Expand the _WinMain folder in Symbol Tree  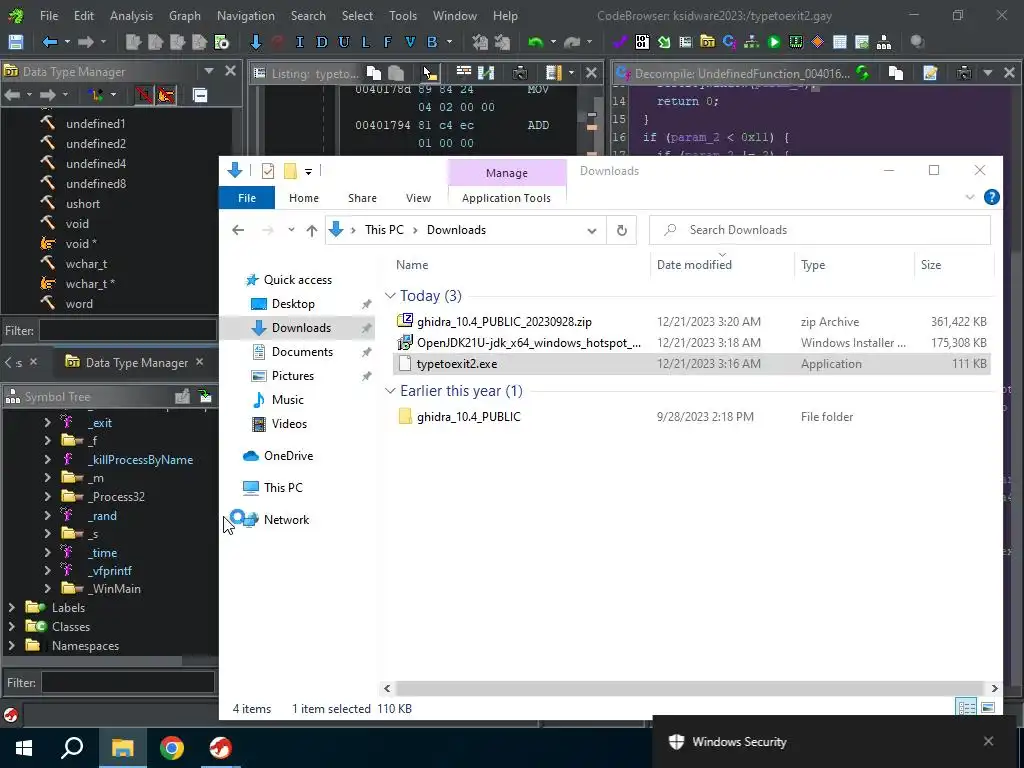click(48, 588)
